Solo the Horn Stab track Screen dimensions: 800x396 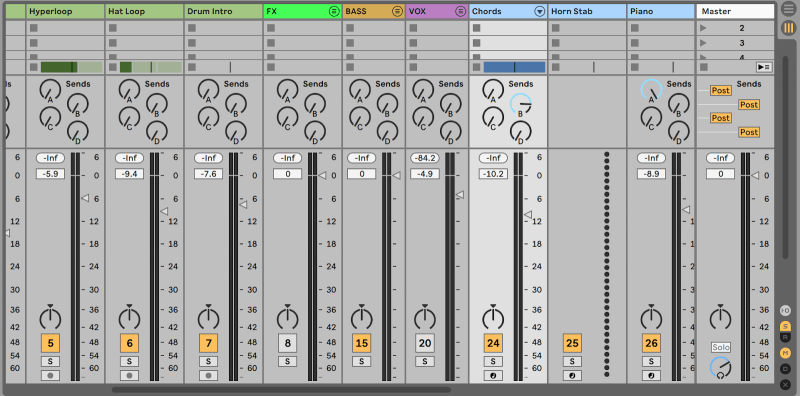tap(572, 361)
